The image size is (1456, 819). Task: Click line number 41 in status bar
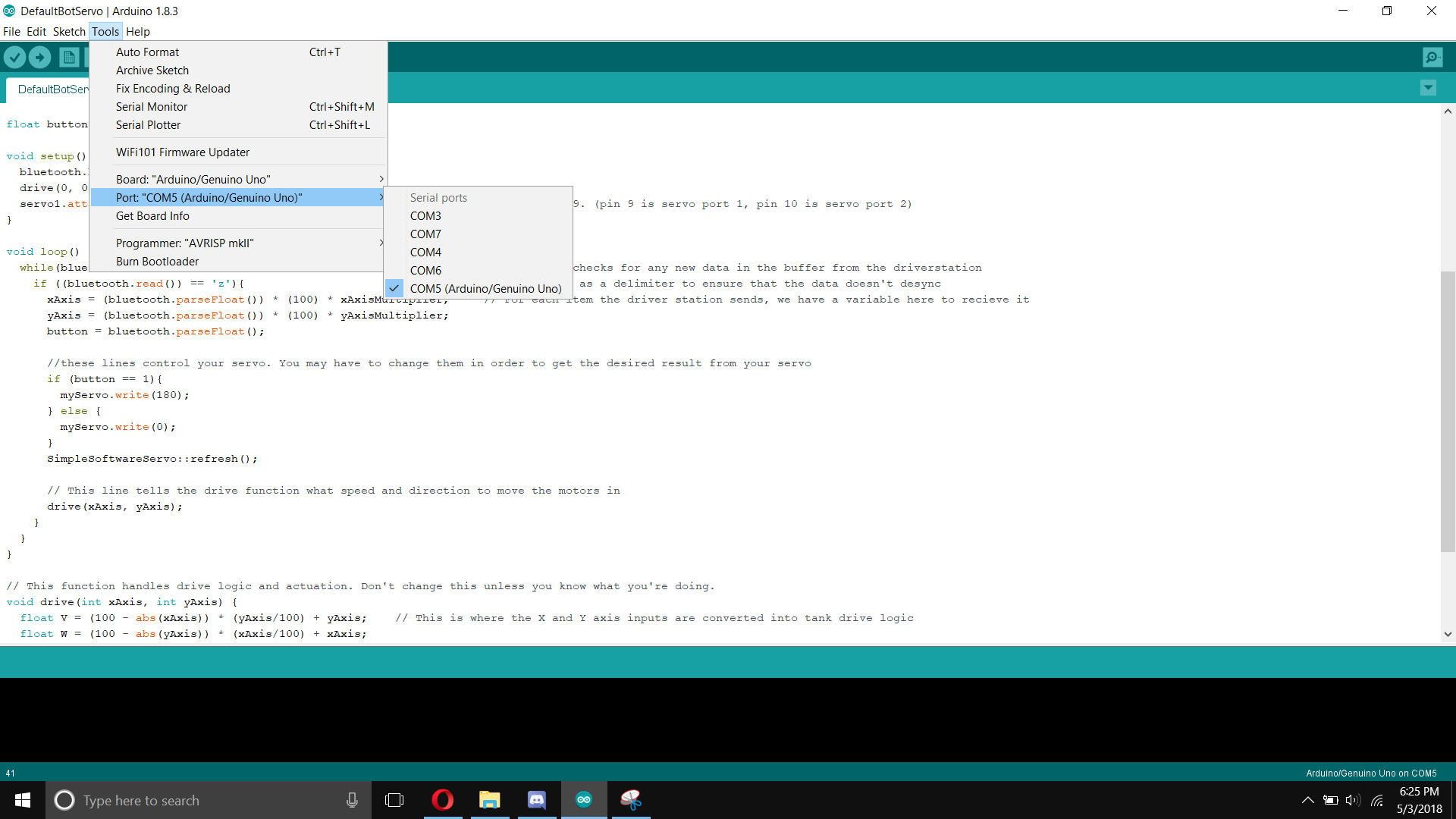pos(11,773)
